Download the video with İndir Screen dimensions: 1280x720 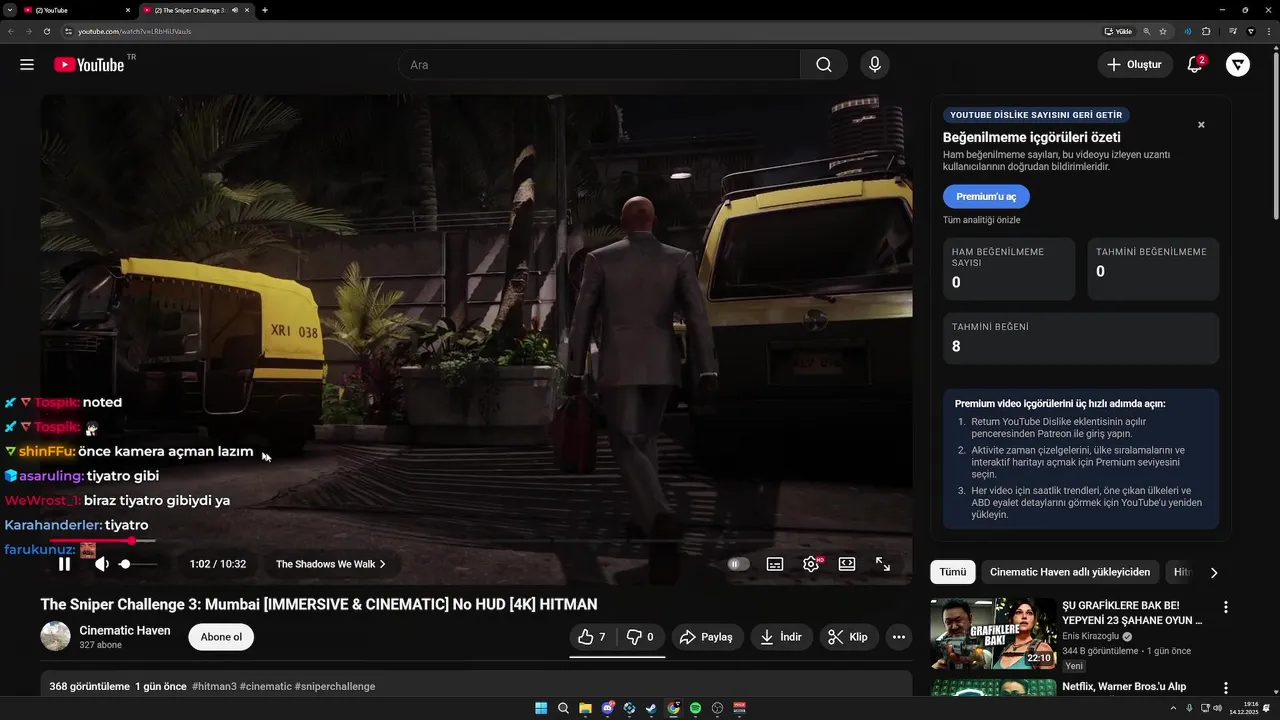[781, 637]
